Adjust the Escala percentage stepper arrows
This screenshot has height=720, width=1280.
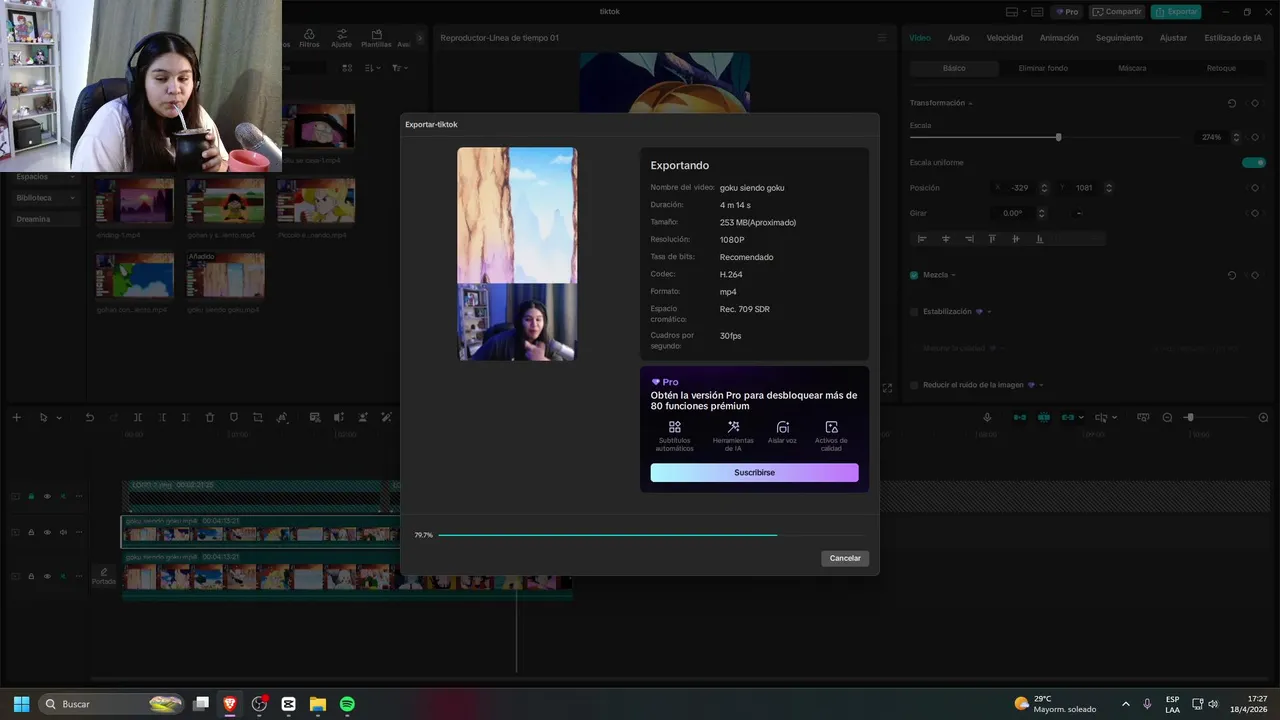tap(1236, 137)
